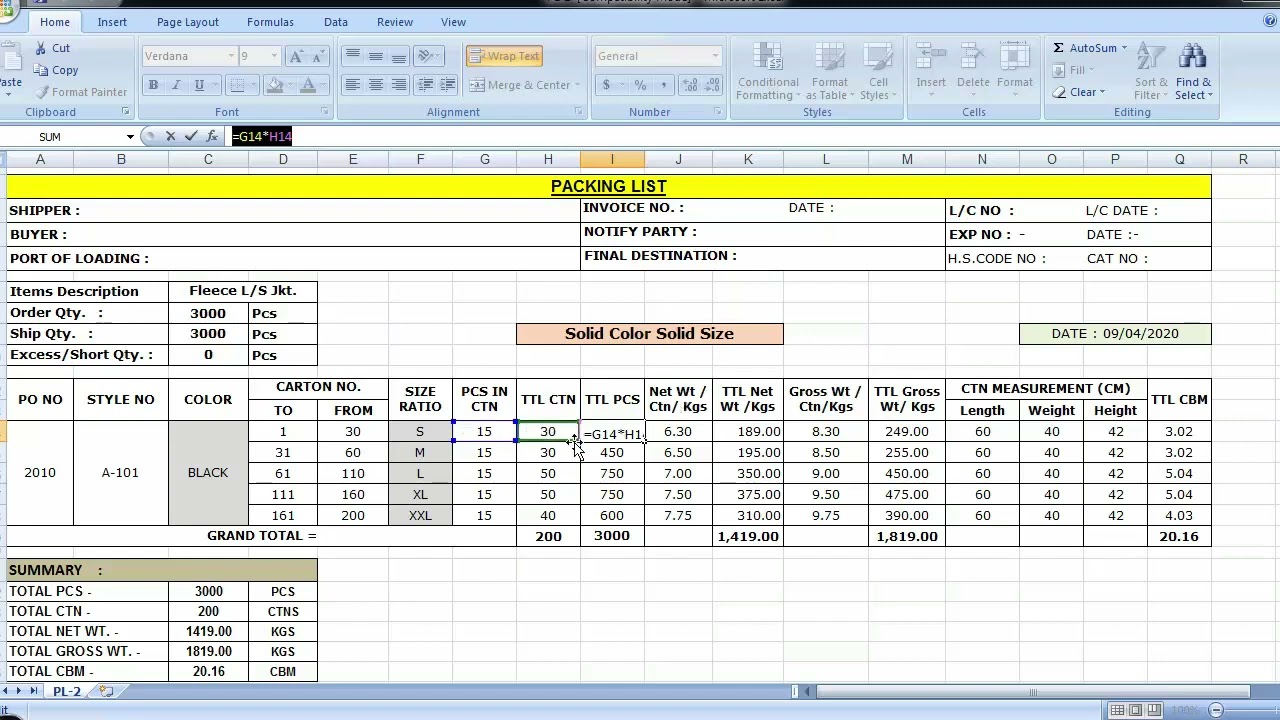Open the Verdana font name dropdown
The image size is (1280, 720).
pyautogui.click(x=231, y=56)
